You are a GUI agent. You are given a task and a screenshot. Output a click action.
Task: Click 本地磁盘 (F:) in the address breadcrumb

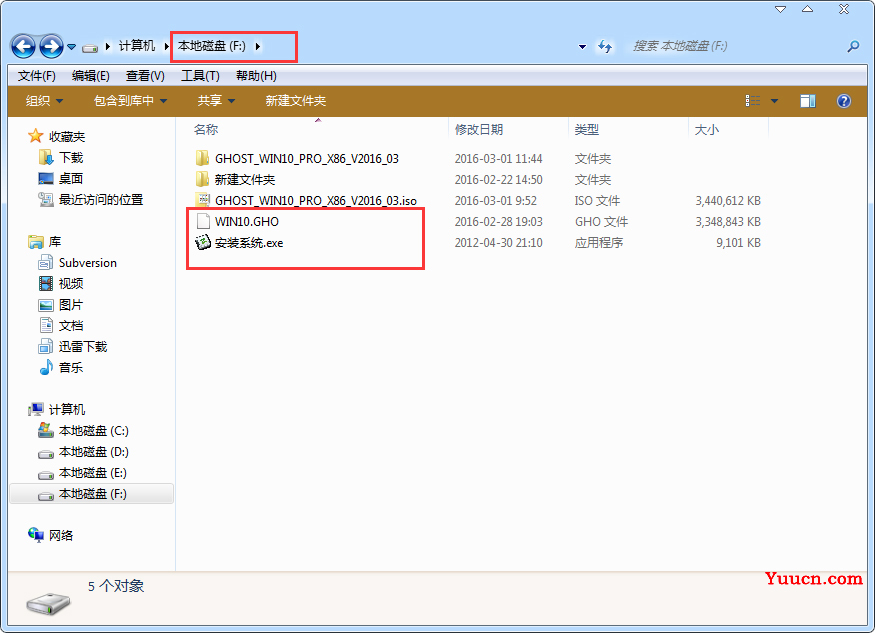211,46
